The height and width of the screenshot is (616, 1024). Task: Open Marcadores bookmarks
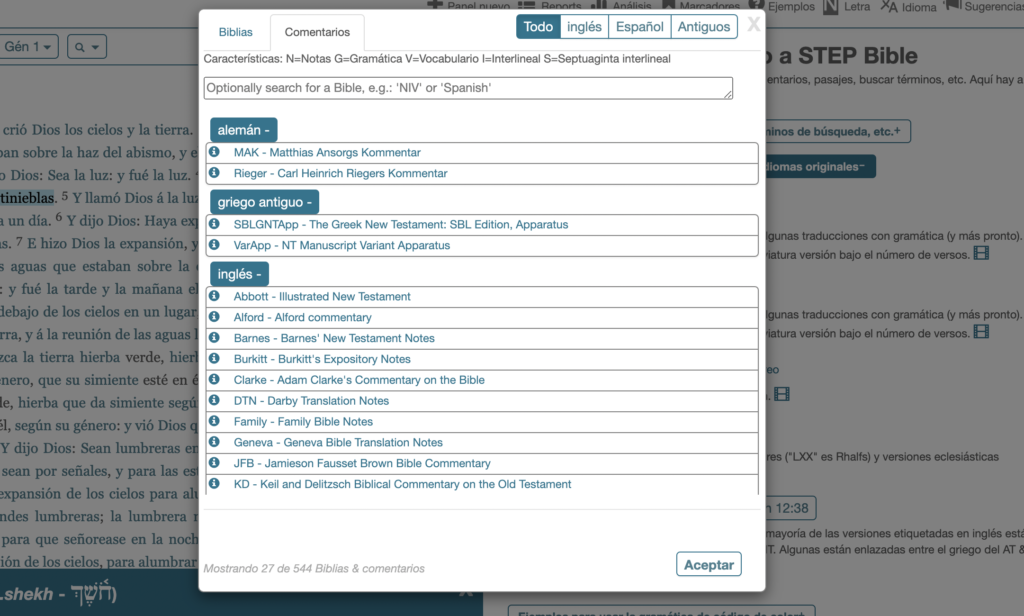pos(711,4)
